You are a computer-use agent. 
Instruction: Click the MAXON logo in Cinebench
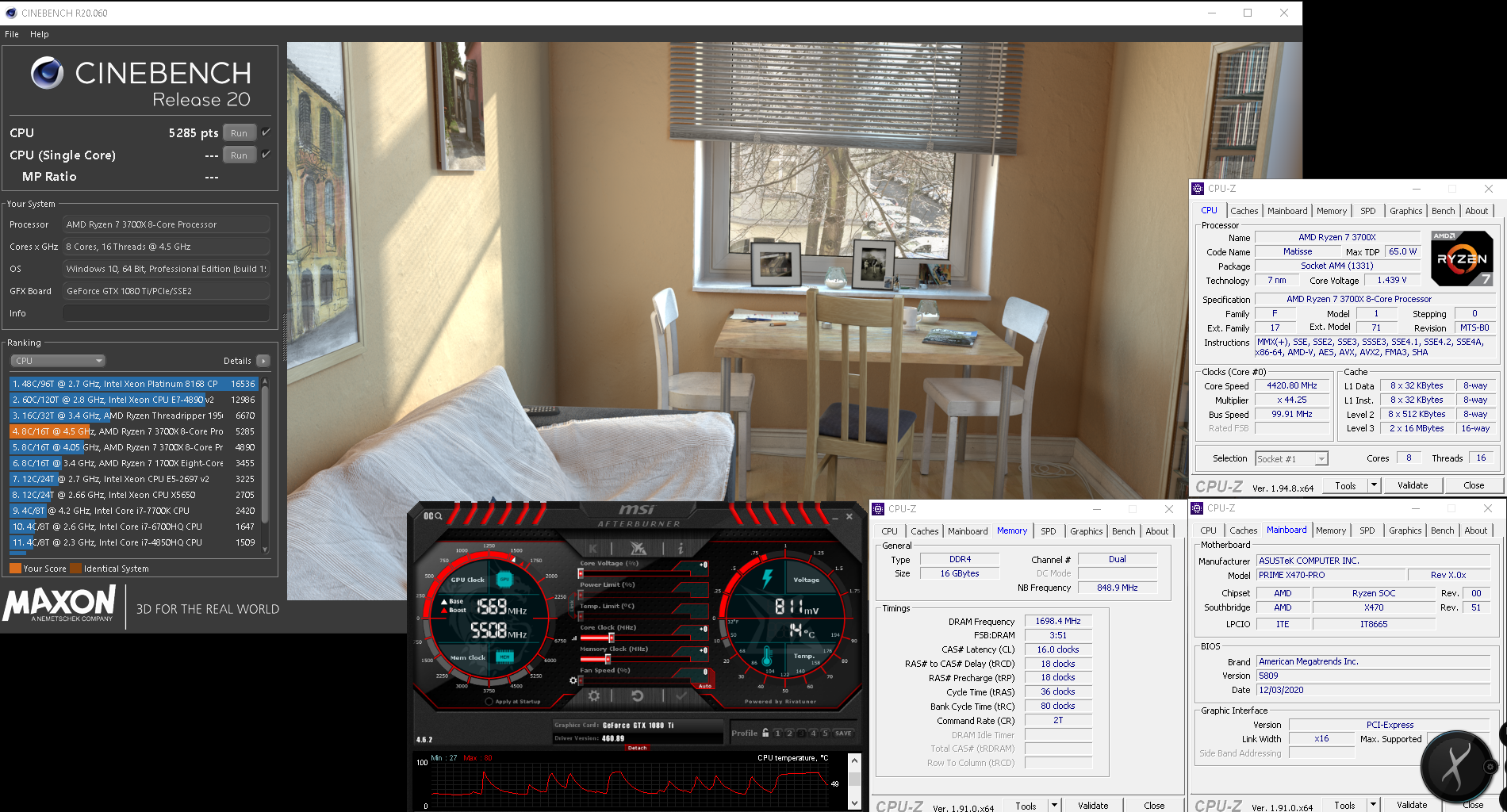(x=60, y=604)
